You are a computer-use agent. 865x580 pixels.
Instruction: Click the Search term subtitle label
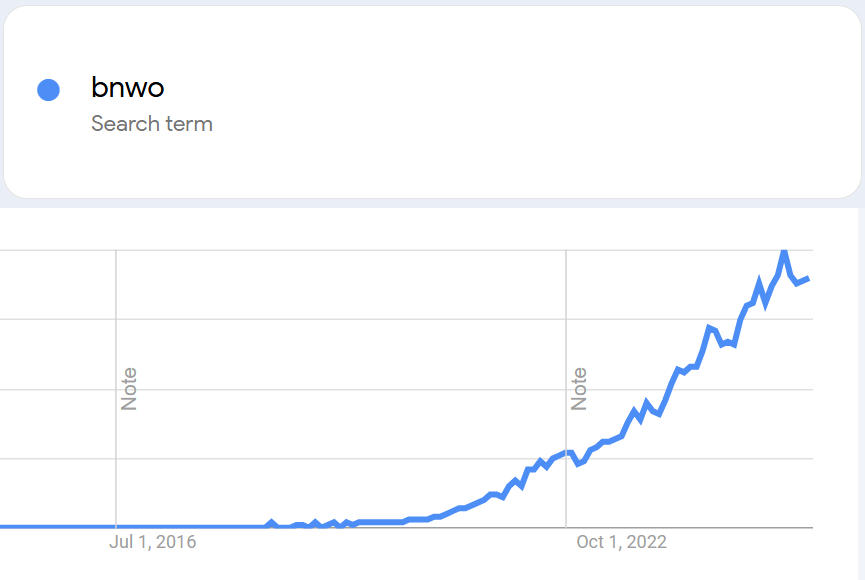(152, 124)
